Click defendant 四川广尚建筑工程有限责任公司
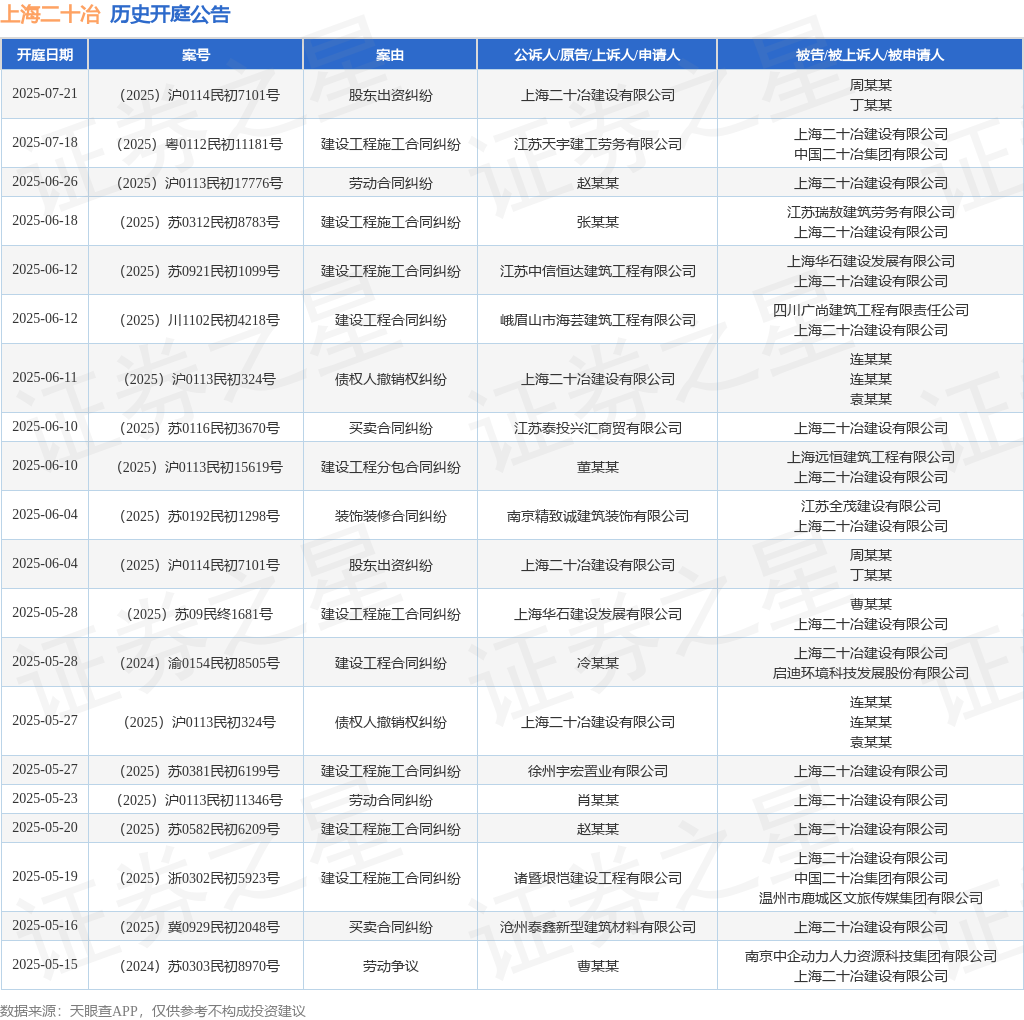 click(x=871, y=310)
